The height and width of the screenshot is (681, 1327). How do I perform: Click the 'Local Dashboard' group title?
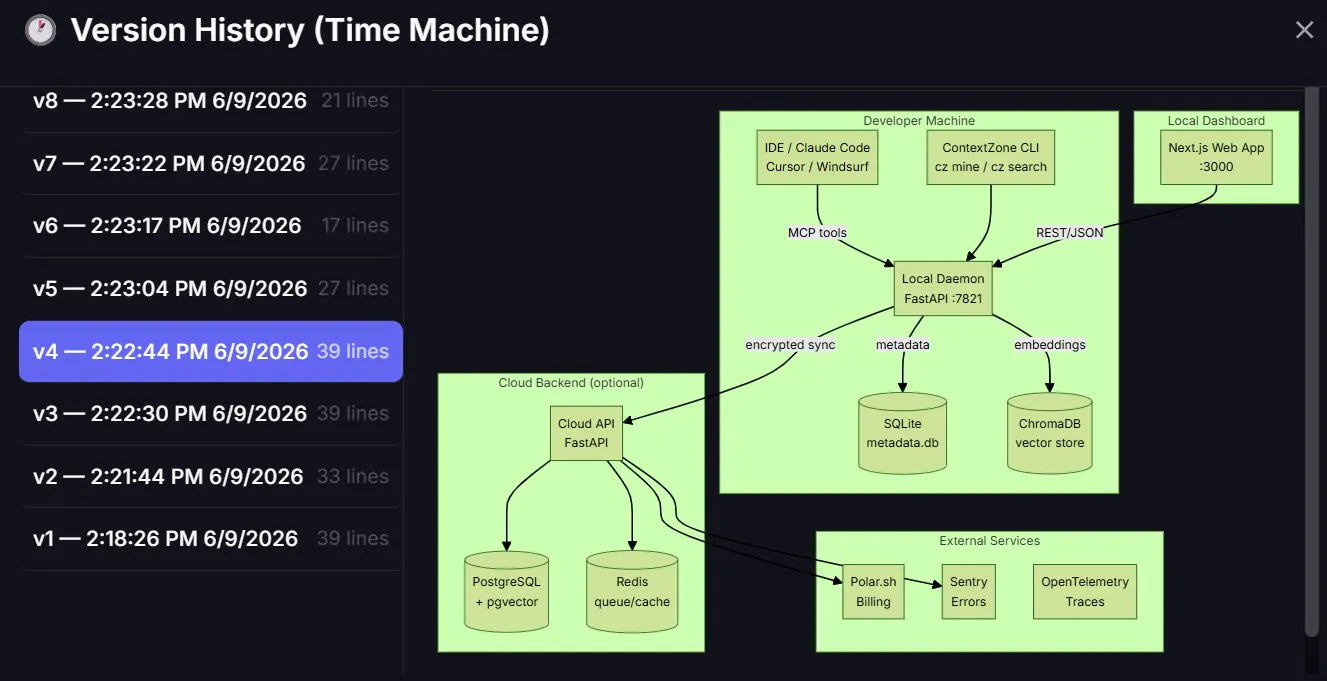[x=1216, y=121]
